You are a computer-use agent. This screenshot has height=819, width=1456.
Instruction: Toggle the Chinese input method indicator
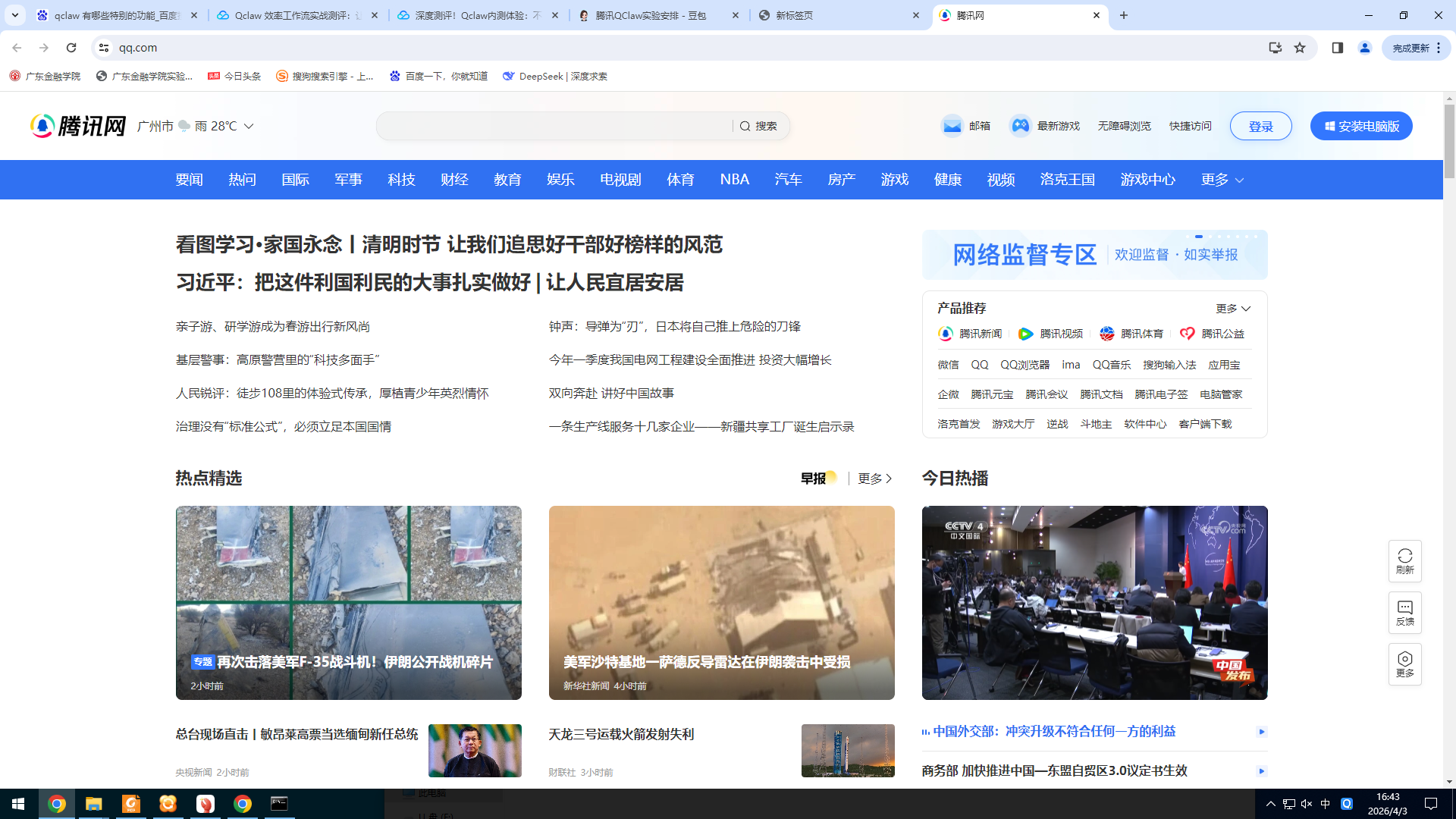tap(1326, 804)
